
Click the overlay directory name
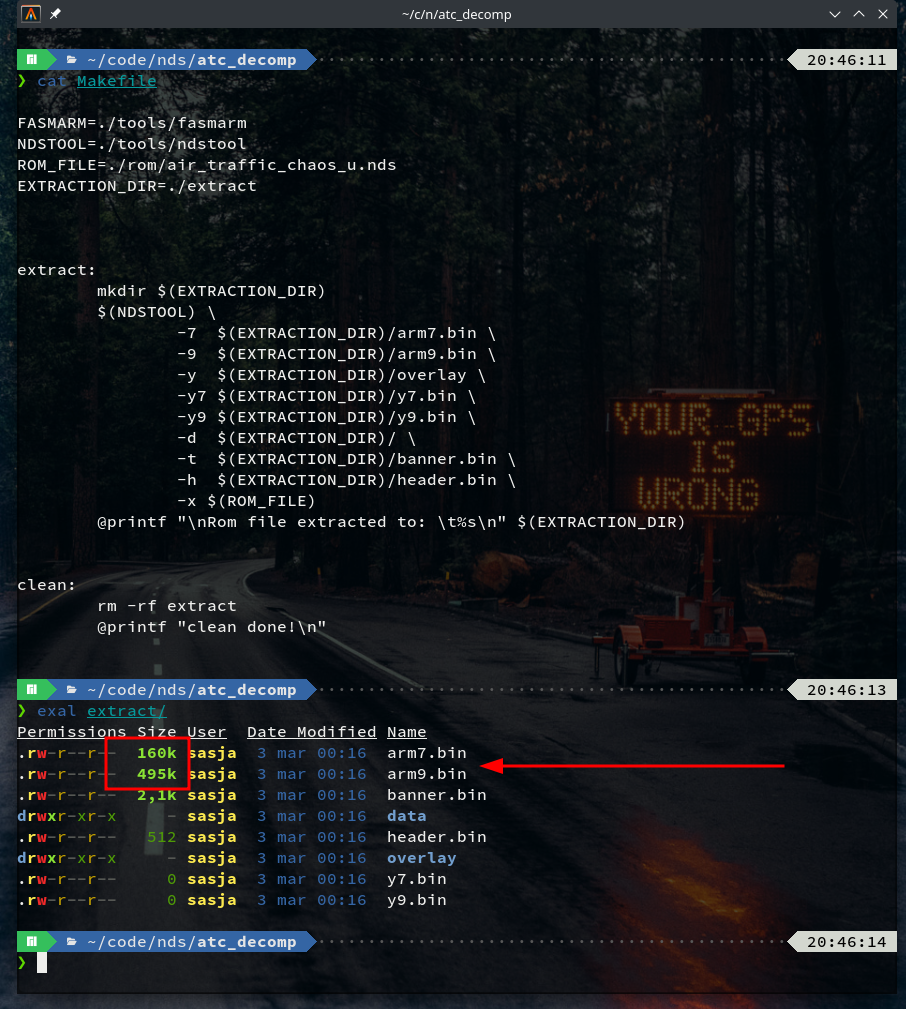click(x=421, y=858)
